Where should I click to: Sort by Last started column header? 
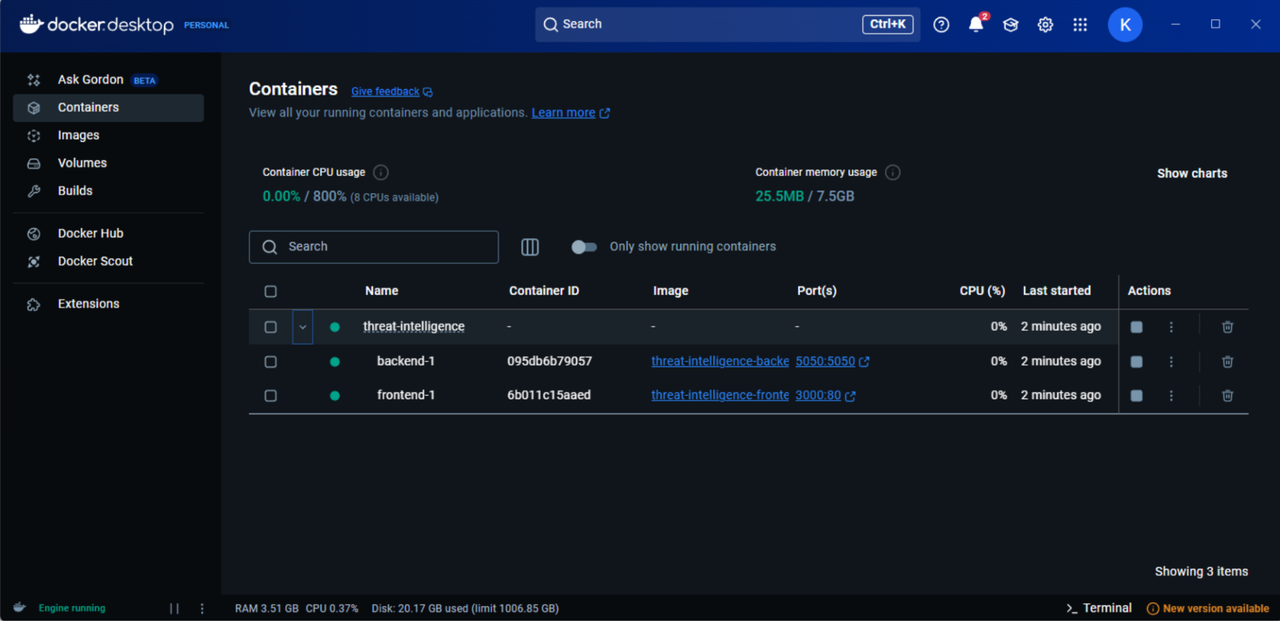coord(1057,291)
